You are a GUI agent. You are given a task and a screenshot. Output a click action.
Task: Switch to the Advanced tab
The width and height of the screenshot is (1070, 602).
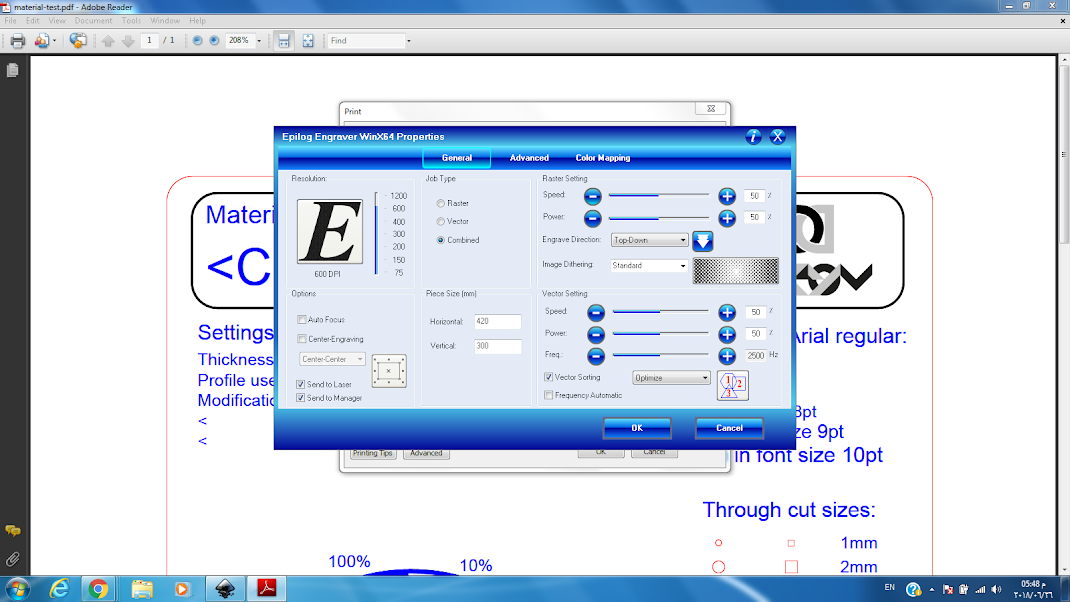tap(529, 158)
